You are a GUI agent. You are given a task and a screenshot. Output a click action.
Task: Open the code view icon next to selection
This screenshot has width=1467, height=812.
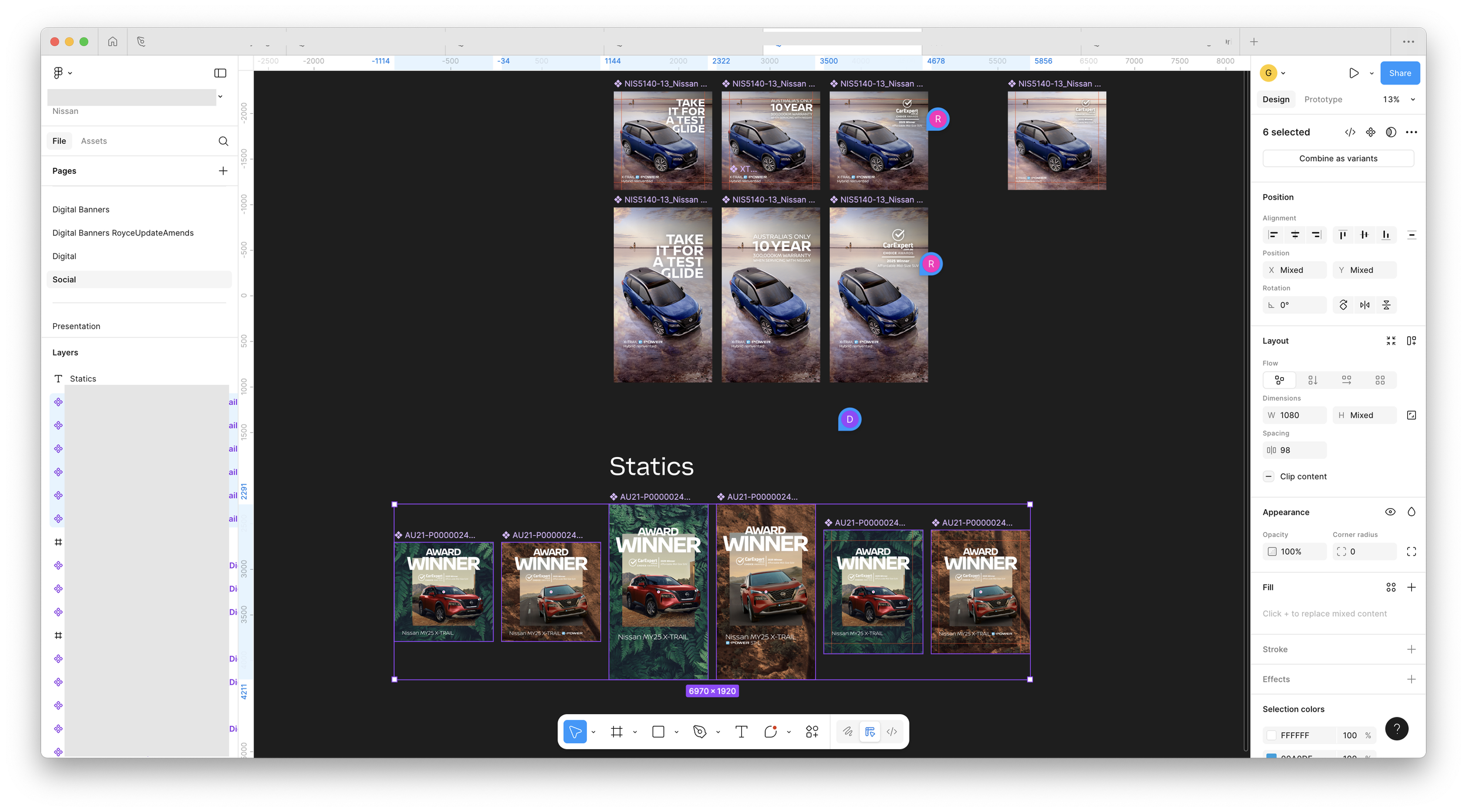pos(1350,132)
